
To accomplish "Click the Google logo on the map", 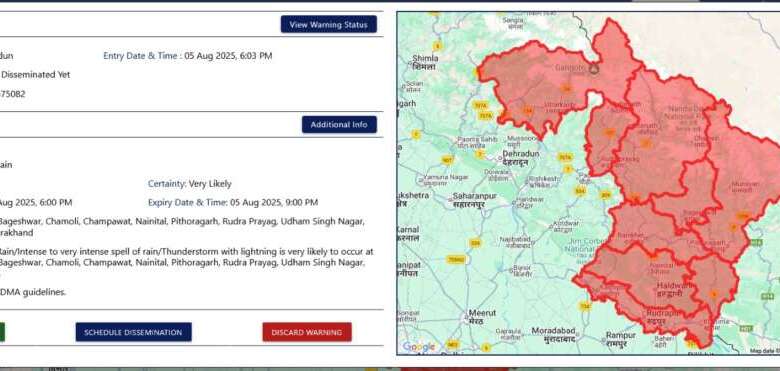I will coord(418,347).
